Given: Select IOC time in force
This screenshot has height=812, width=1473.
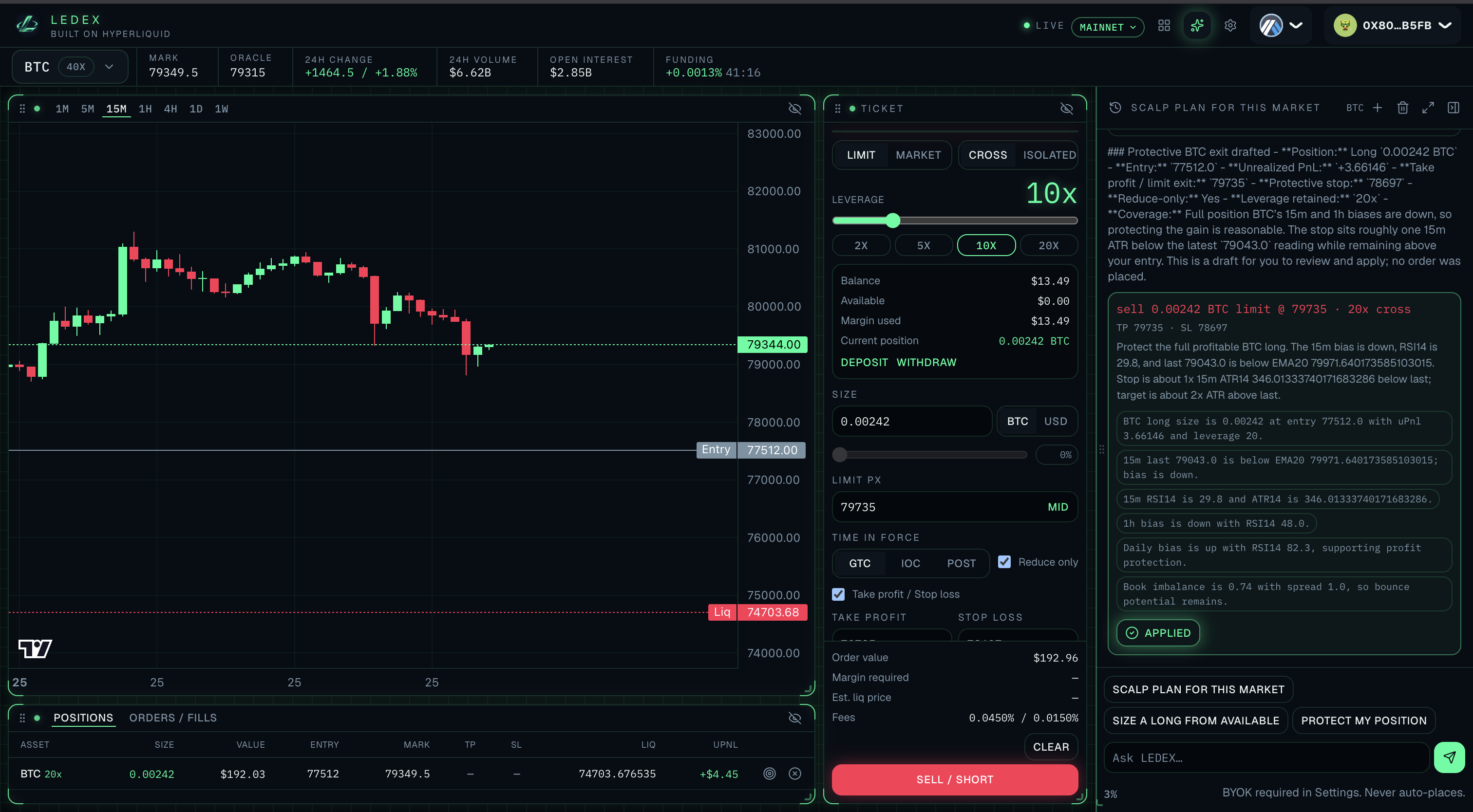Looking at the screenshot, I should [910, 563].
